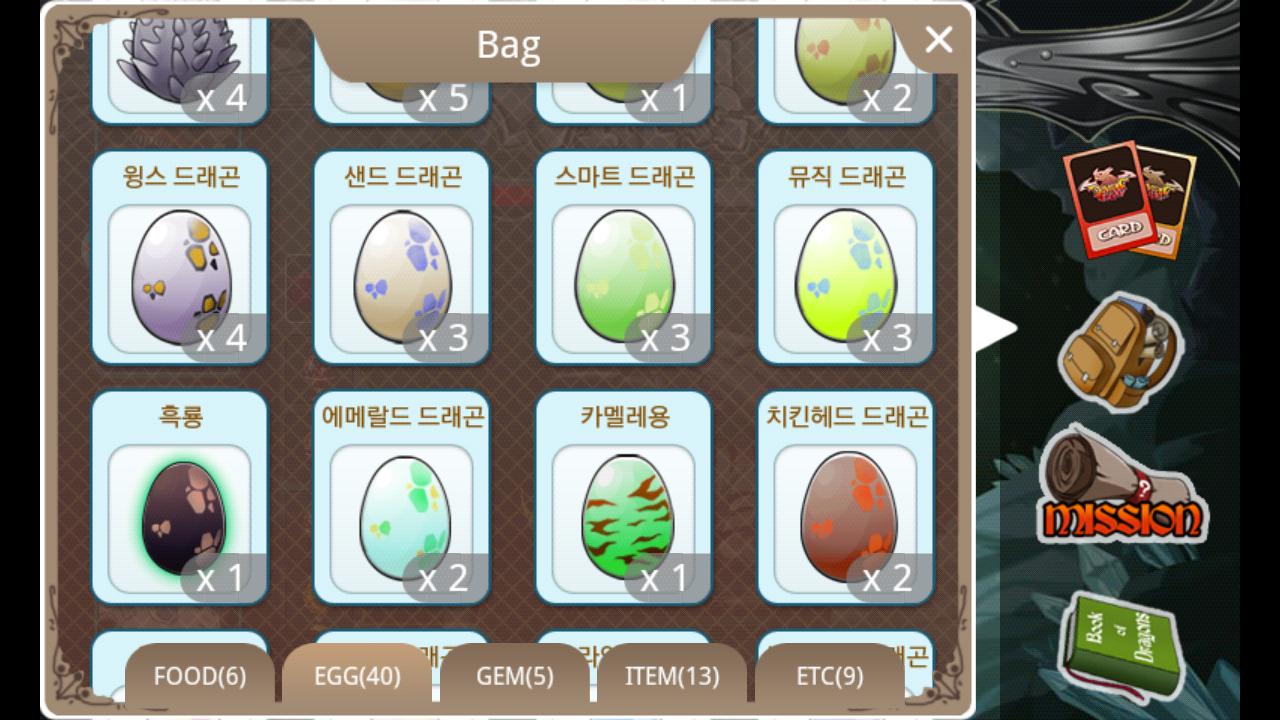Close the Bag window

point(938,40)
